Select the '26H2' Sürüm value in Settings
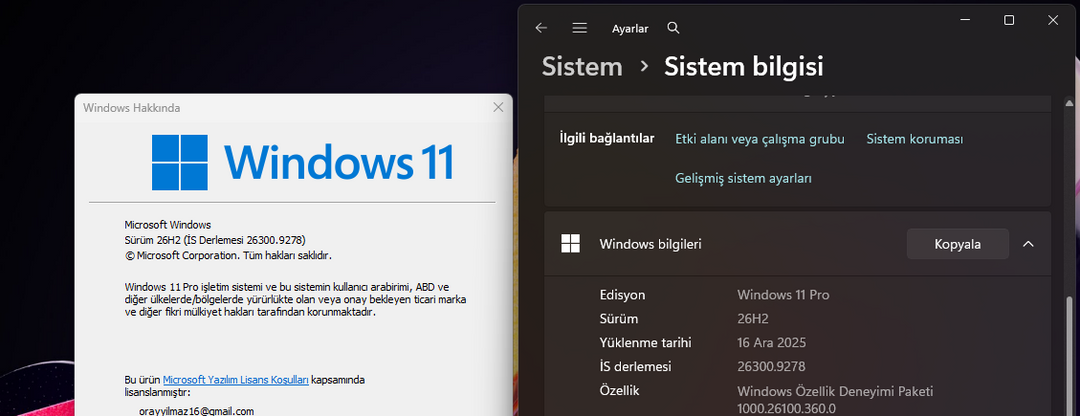Screen dimensions: 1080x416 (752, 319)
